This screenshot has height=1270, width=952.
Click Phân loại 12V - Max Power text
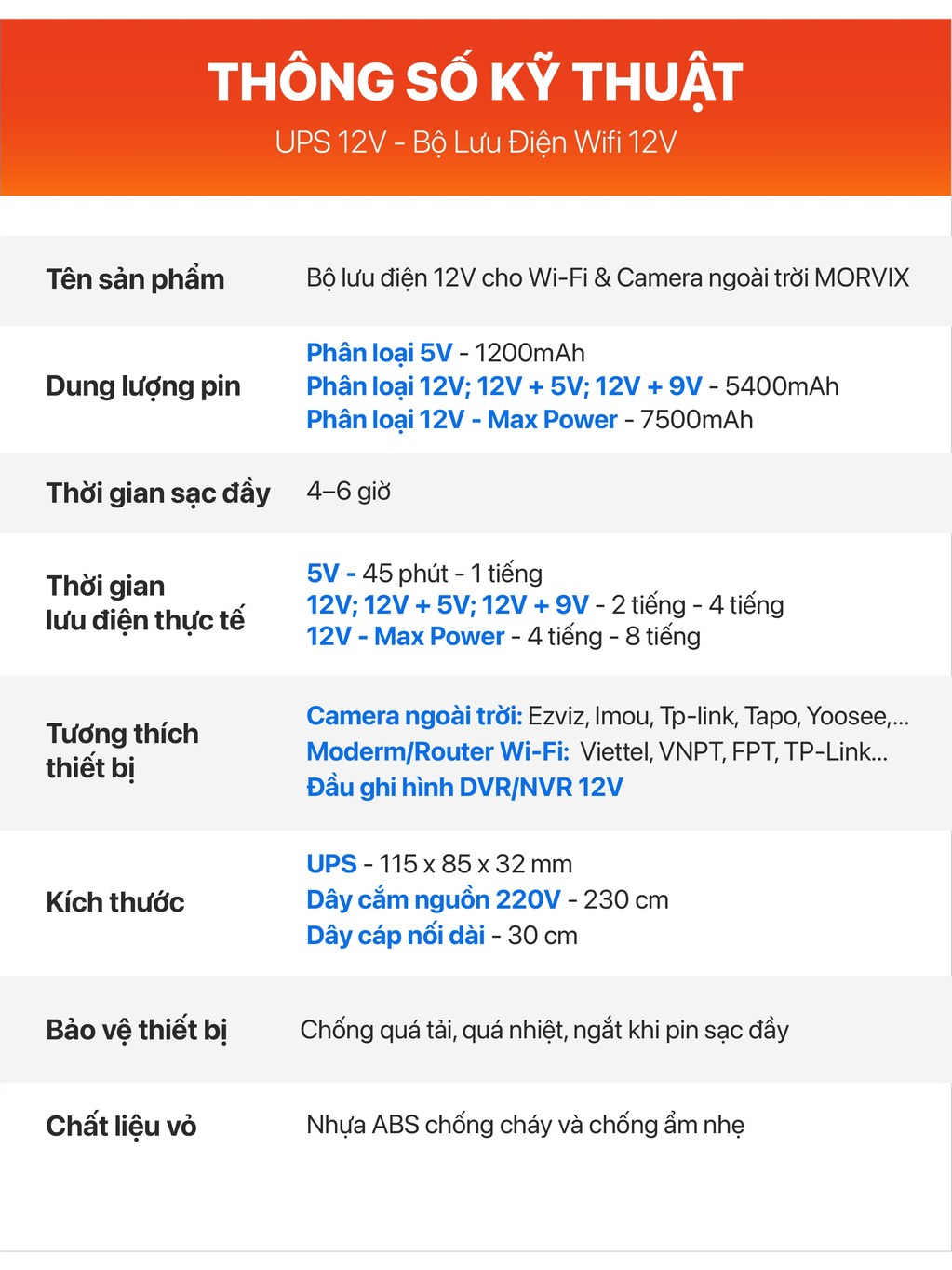click(x=462, y=420)
